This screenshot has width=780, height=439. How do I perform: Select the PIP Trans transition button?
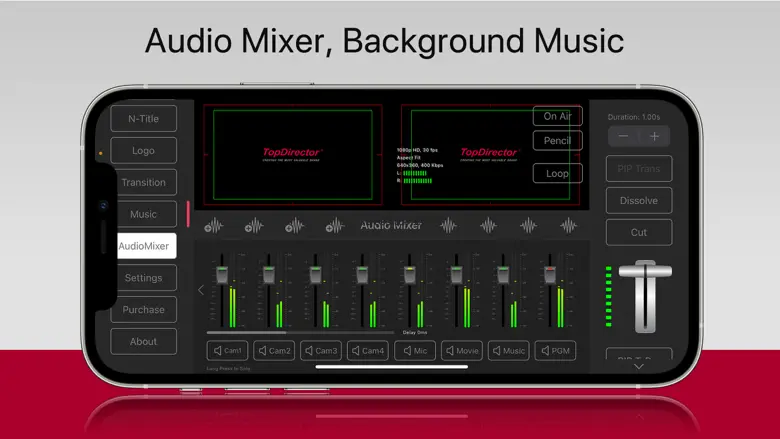click(639, 169)
